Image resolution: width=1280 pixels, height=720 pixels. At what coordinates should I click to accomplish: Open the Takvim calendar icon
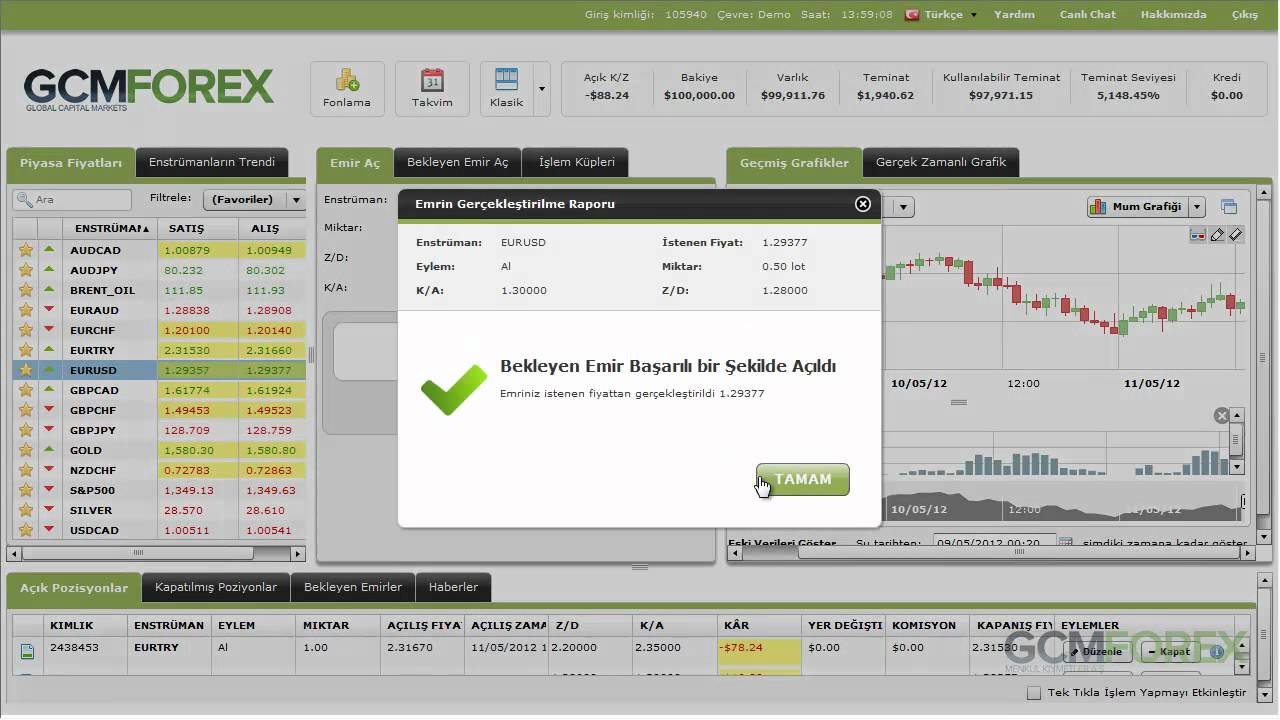[x=432, y=89]
